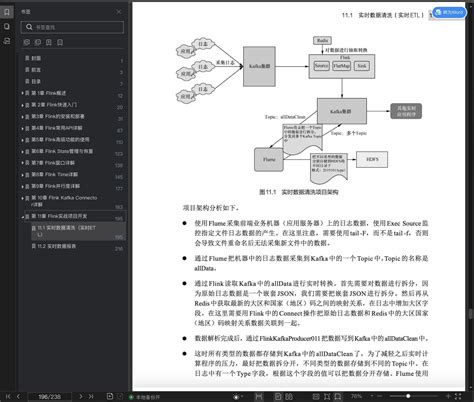Expand chapter 7 Flink window bookmark
The width and height of the screenshot is (474, 402).
pyautogui.click(x=23, y=163)
